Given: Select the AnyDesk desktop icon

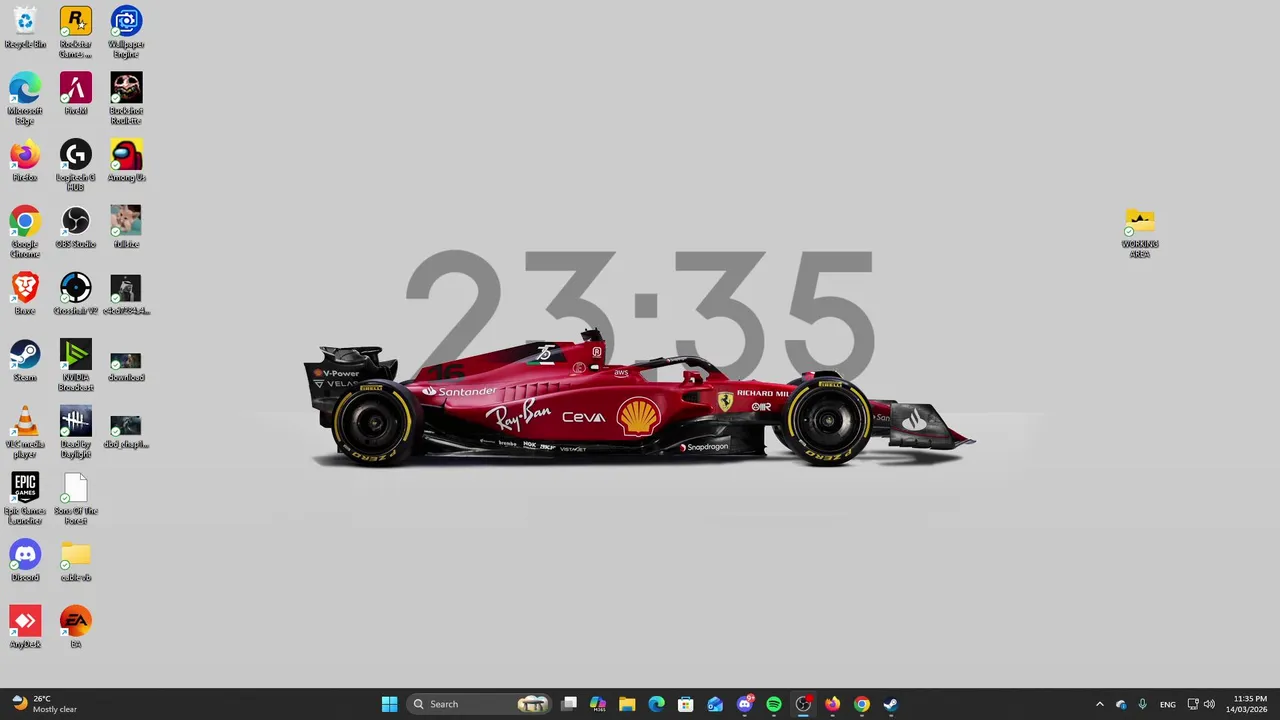Looking at the screenshot, I should 25,627.
